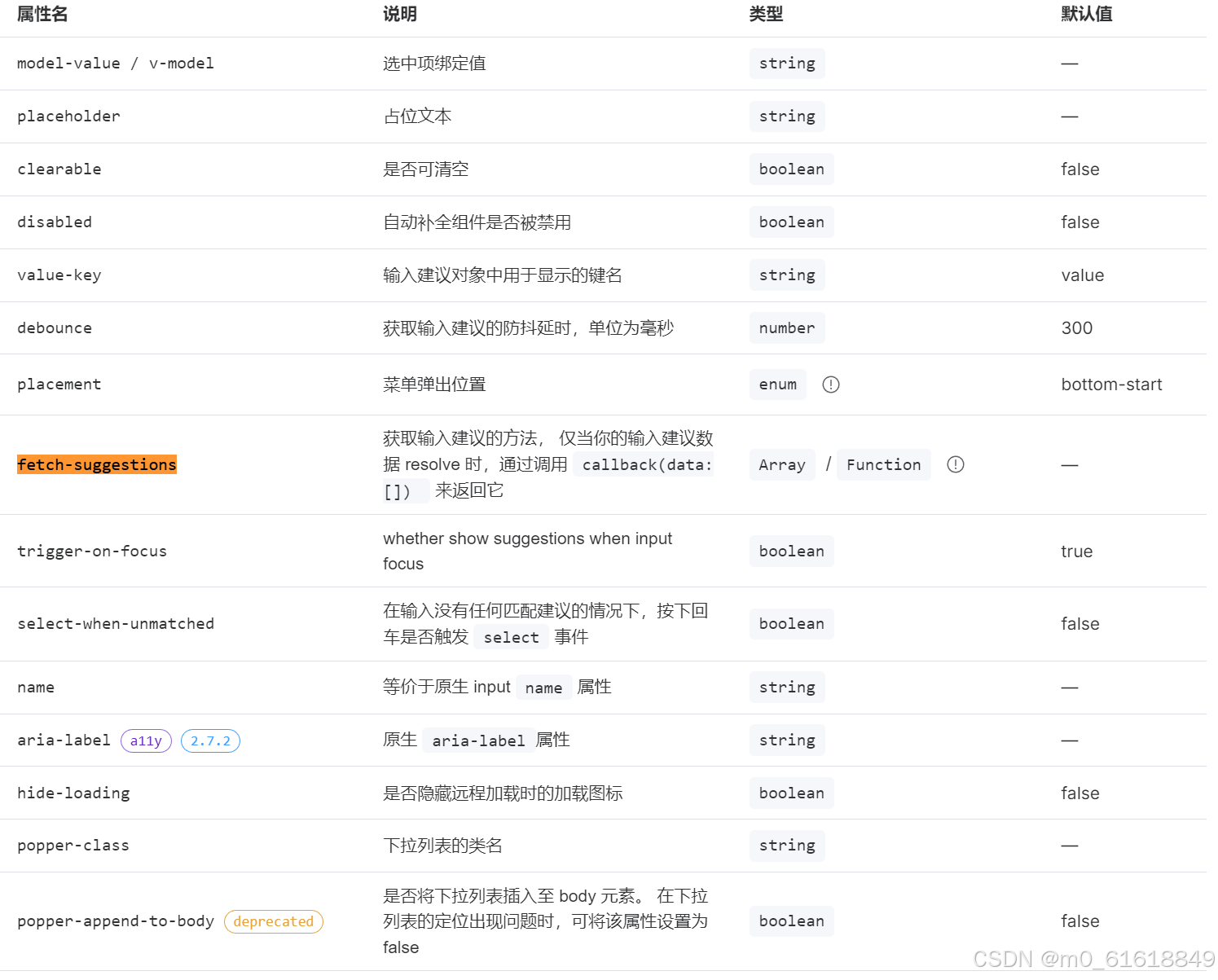Click the string type tag for model-value
1218x980 pixels.
[786, 63]
